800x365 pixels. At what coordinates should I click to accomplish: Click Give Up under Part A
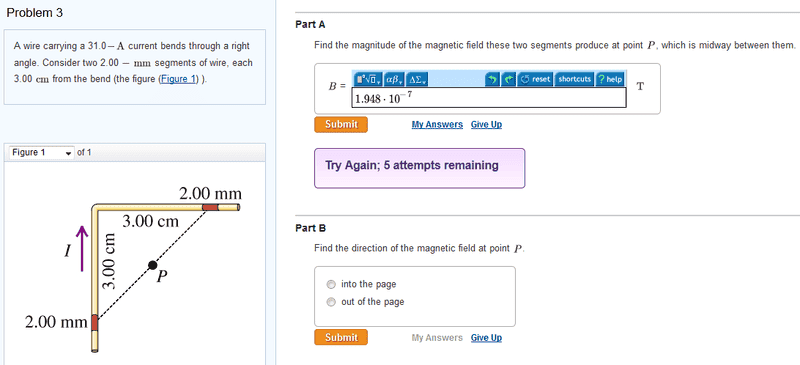pyautogui.click(x=486, y=125)
